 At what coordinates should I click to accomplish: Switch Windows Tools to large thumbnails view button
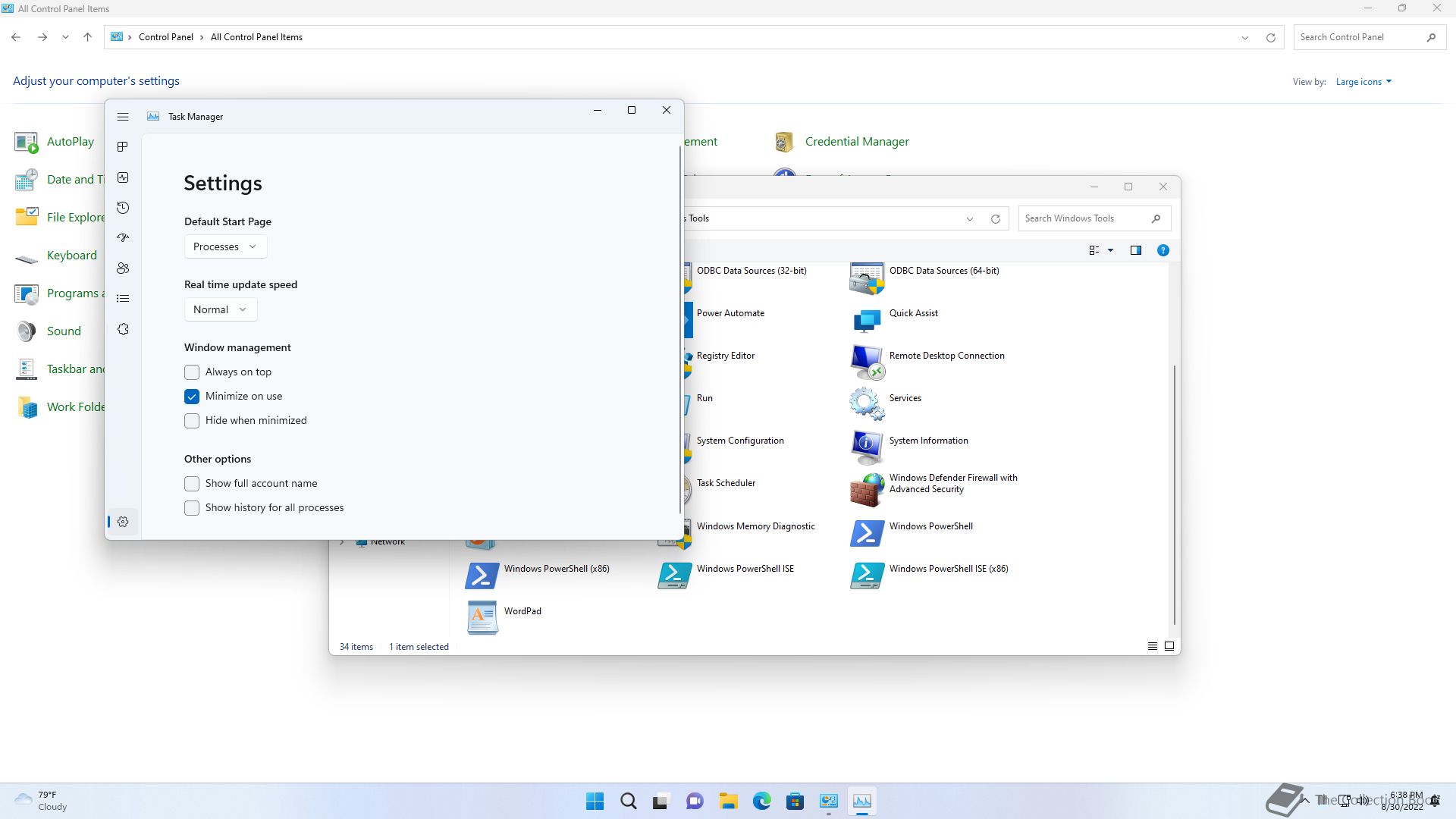click(x=1169, y=647)
